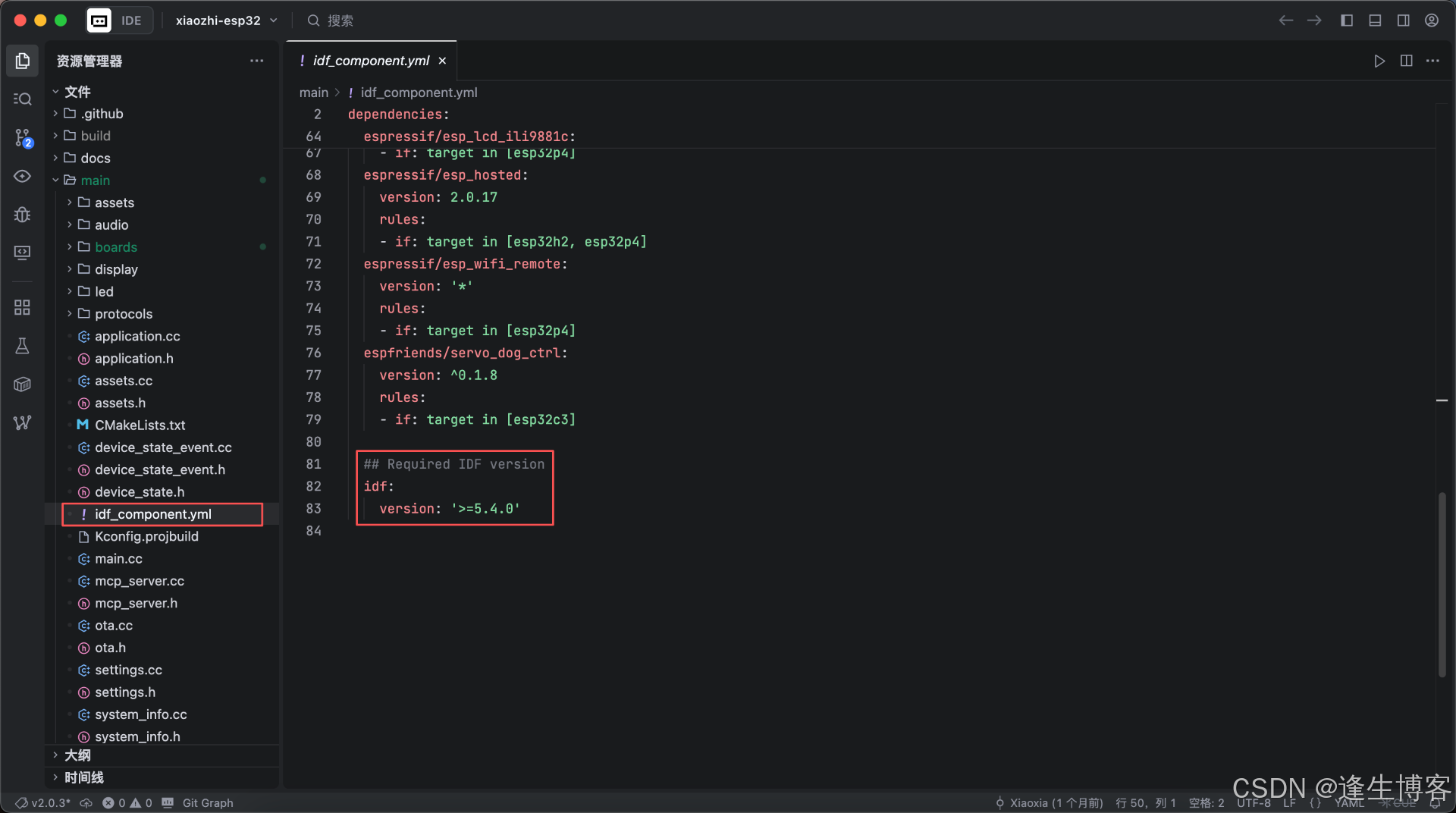Expand the 大纲 outline section
Screen dimensions: 1456x813
click(77, 755)
